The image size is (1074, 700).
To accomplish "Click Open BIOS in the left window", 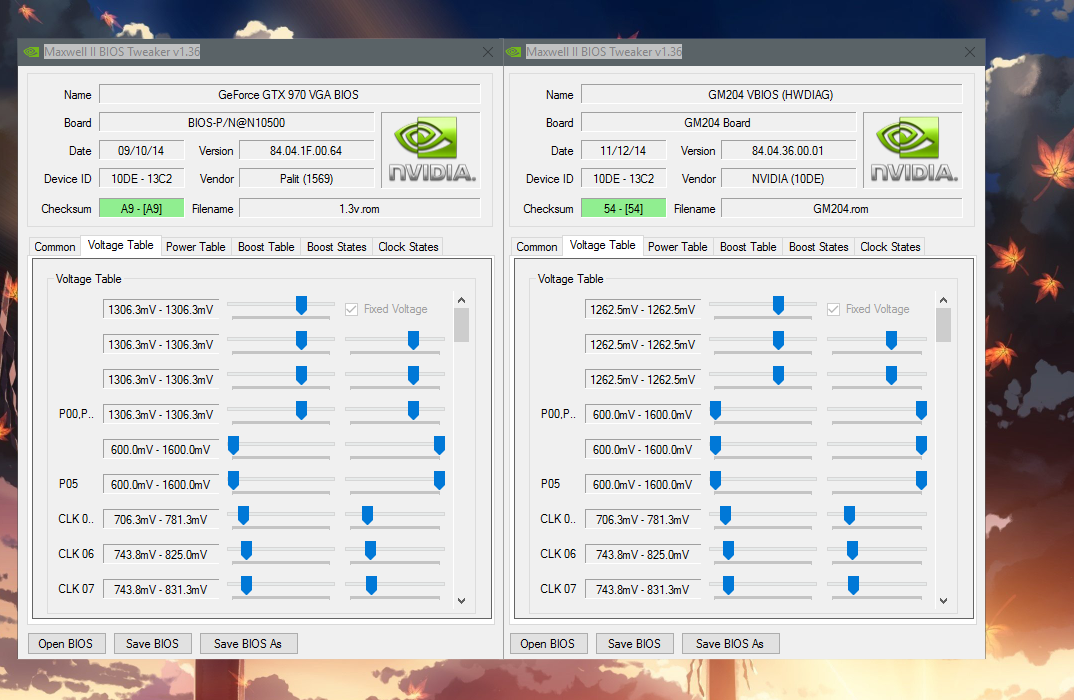I will 66,644.
